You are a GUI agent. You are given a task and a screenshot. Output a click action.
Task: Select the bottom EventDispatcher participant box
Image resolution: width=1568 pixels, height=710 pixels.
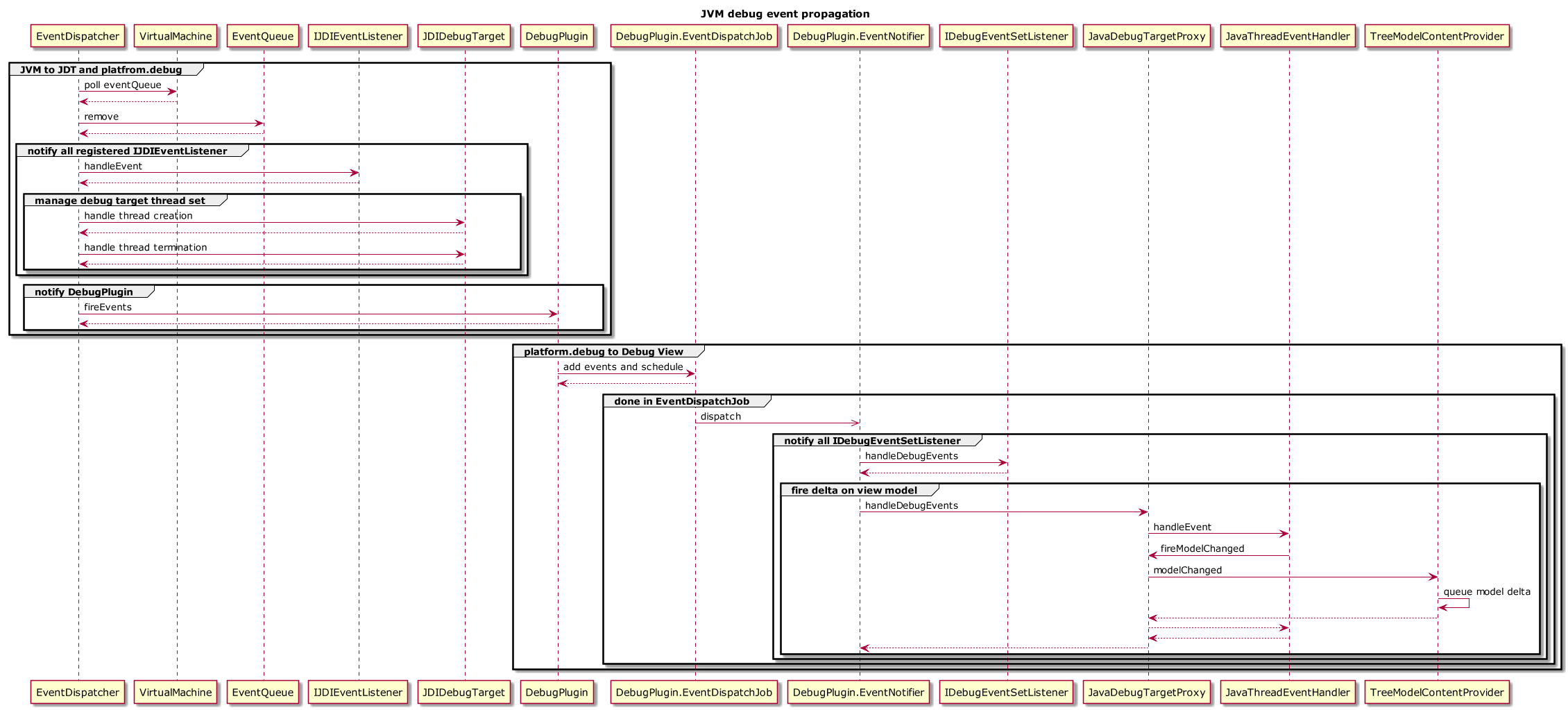pyautogui.click(x=78, y=692)
